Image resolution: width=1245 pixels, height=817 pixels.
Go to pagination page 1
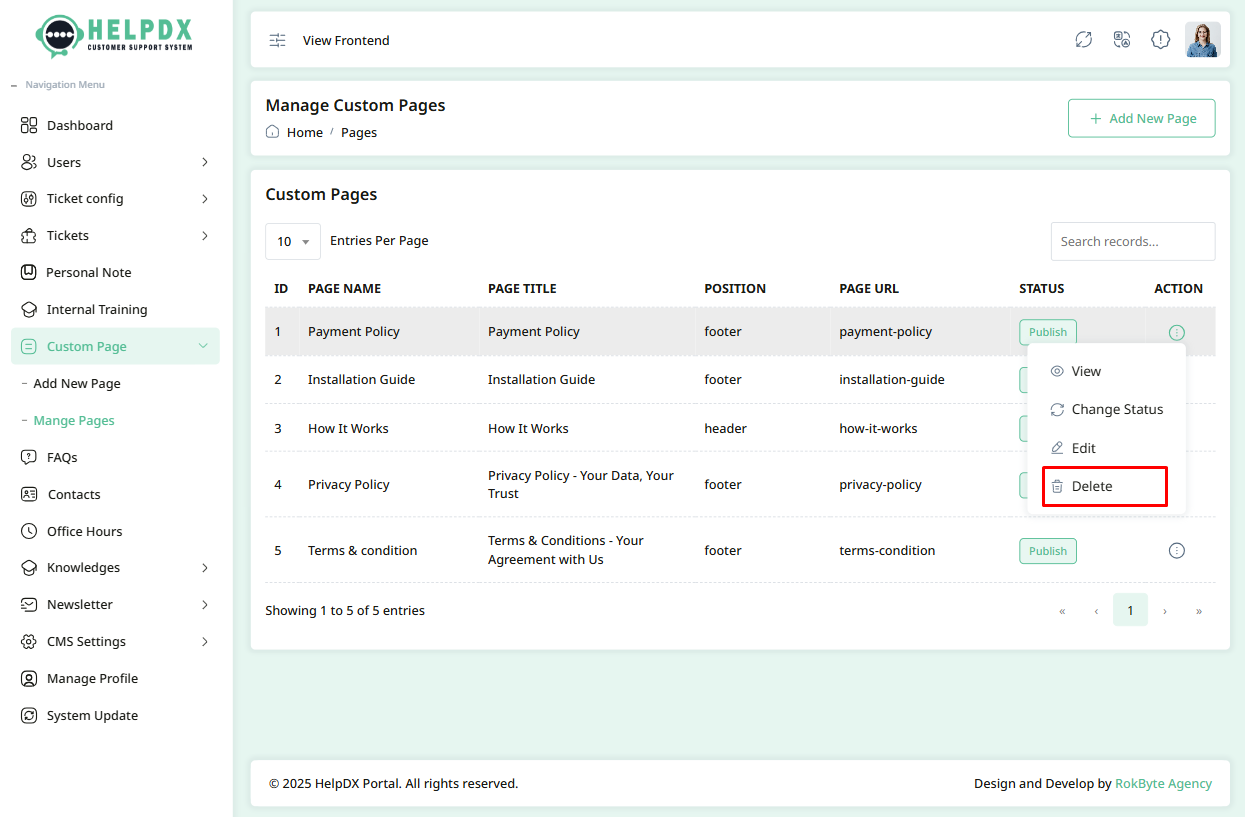pyautogui.click(x=1130, y=610)
